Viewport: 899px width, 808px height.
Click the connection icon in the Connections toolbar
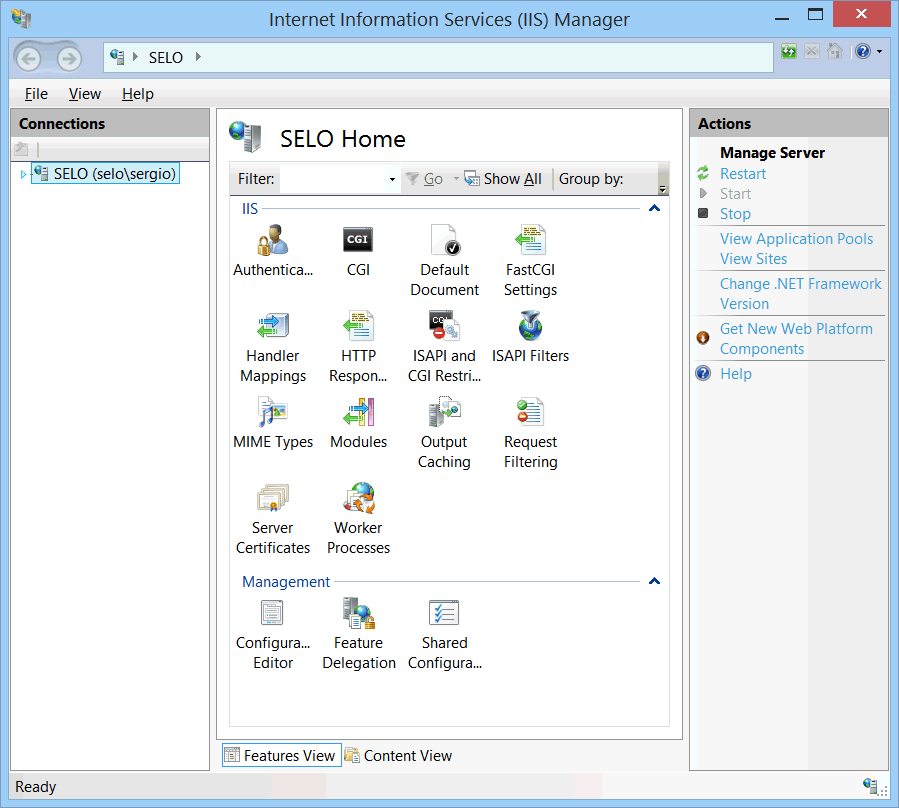[x=21, y=149]
